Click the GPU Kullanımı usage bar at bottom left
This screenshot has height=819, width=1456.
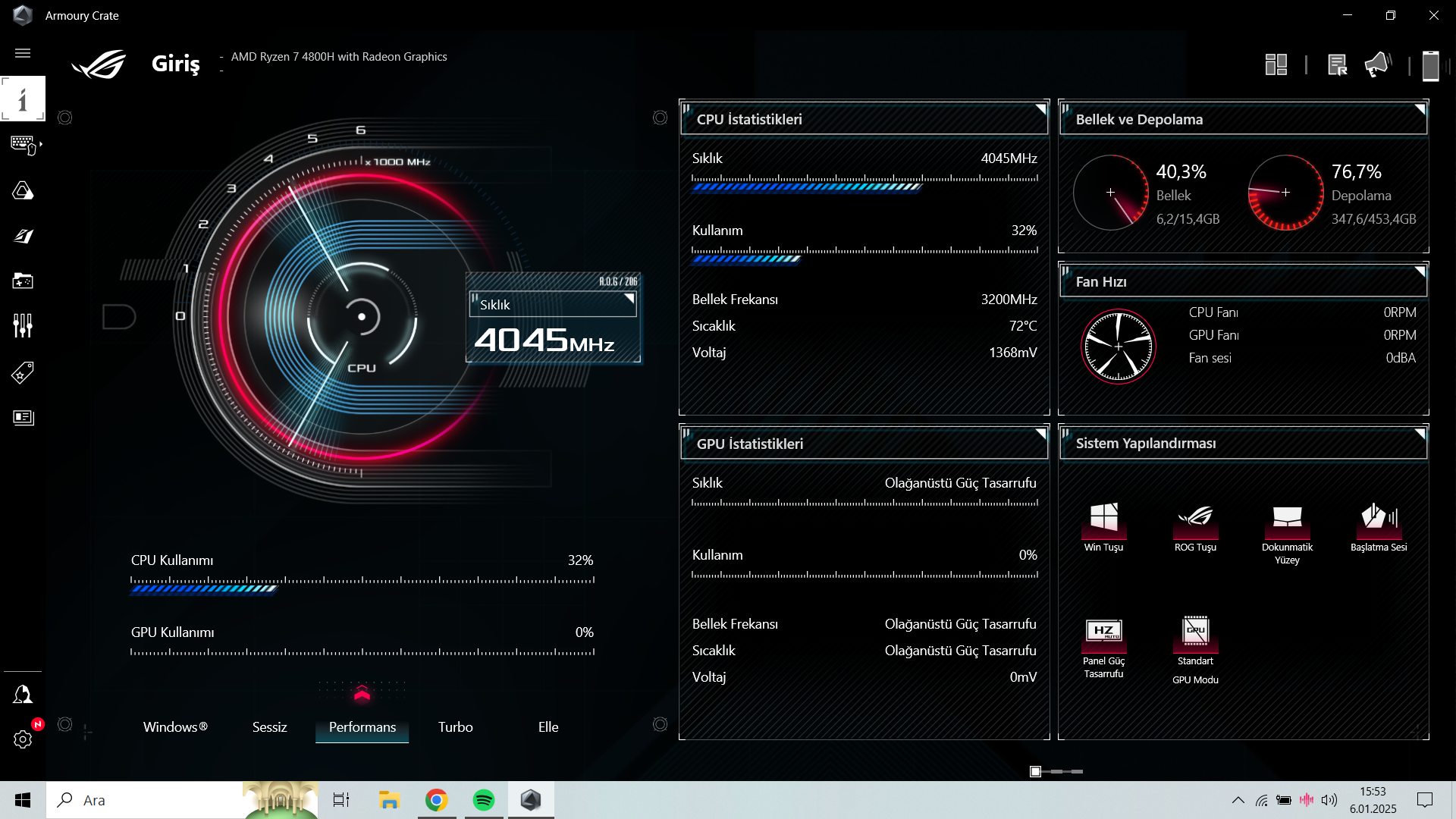click(x=362, y=651)
